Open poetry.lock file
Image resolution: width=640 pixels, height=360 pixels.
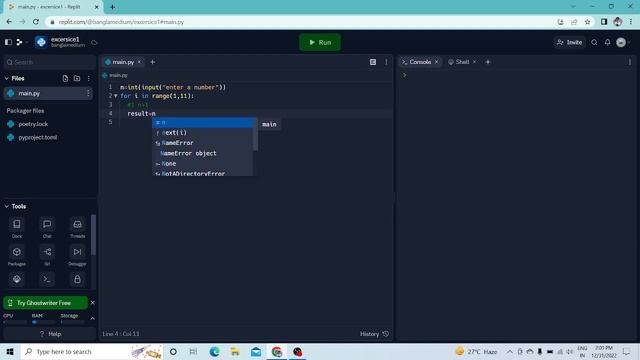(x=33, y=124)
